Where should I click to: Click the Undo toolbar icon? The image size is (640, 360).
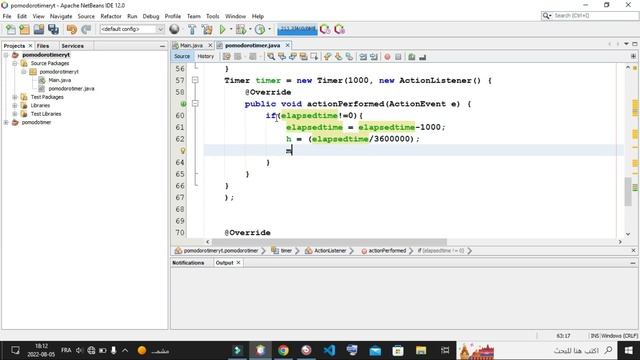tap(71, 29)
